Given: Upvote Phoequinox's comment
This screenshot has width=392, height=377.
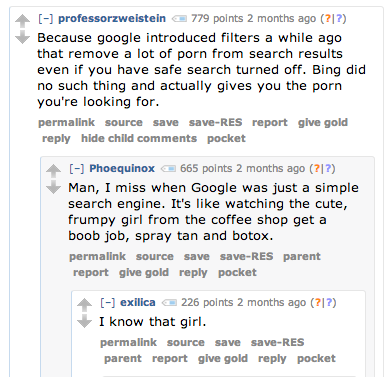Looking at the screenshot, I should click(x=53, y=171).
